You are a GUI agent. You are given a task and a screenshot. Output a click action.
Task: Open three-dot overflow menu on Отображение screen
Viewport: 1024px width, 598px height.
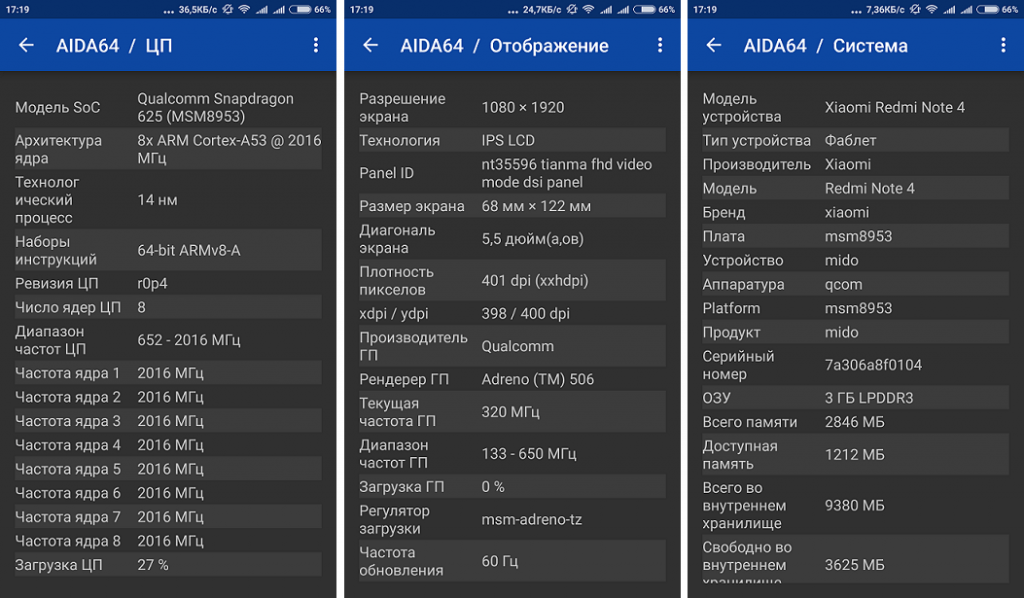(x=660, y=45)
